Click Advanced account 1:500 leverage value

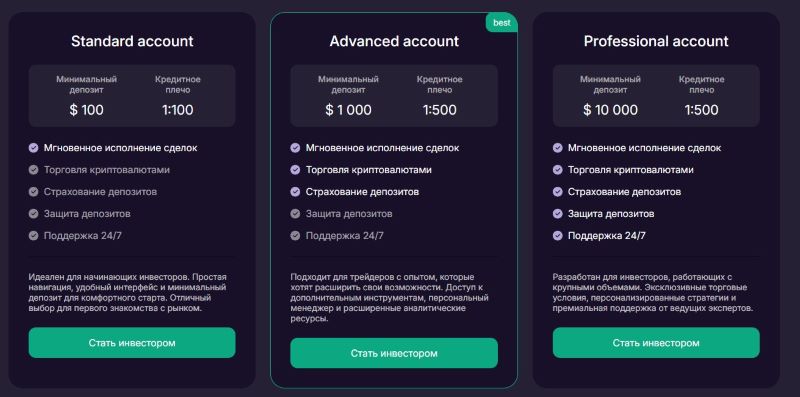(440, 110)
